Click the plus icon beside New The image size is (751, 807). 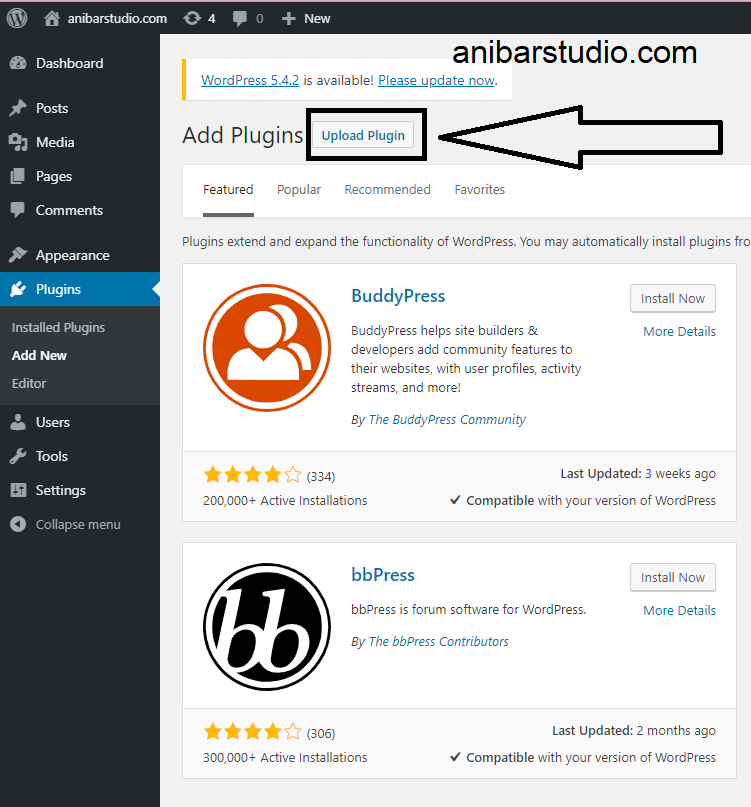(289, 19)
